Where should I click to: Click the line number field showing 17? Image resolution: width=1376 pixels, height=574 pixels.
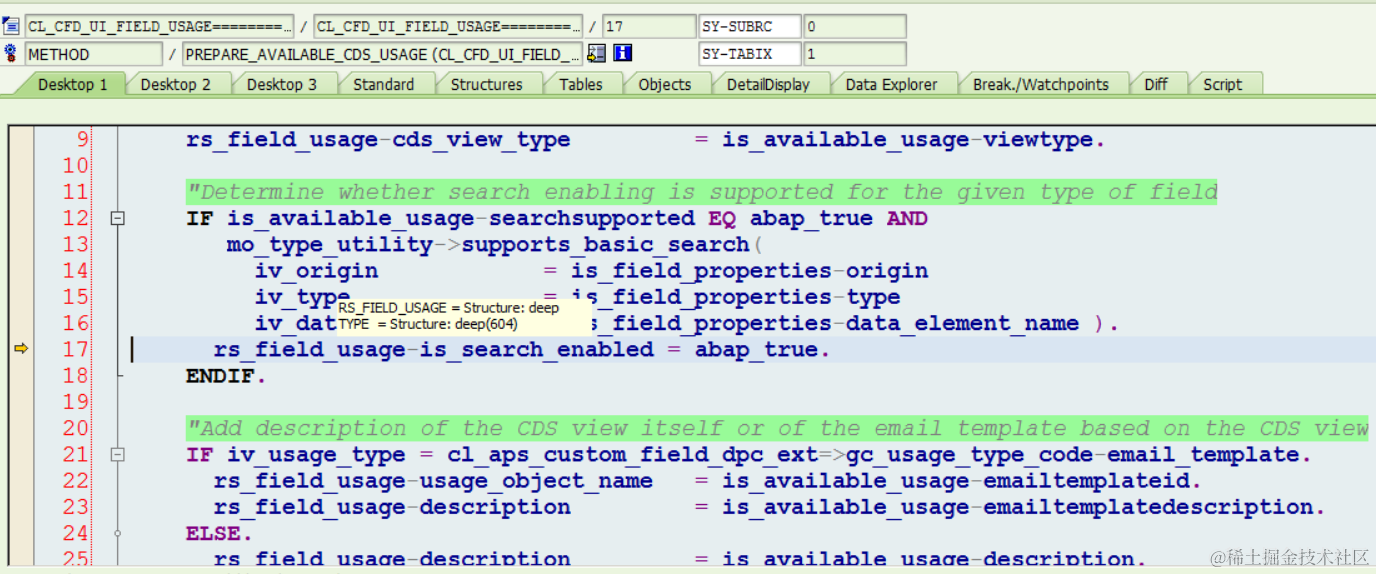(x=649, y=26)
